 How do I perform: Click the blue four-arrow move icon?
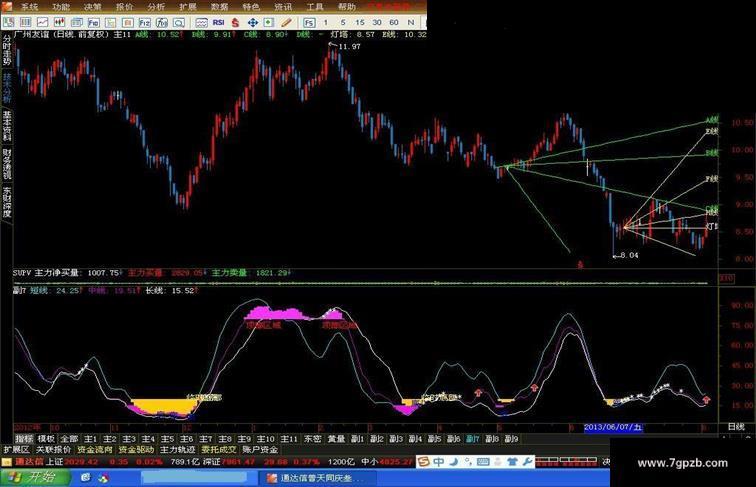point(253,22)
